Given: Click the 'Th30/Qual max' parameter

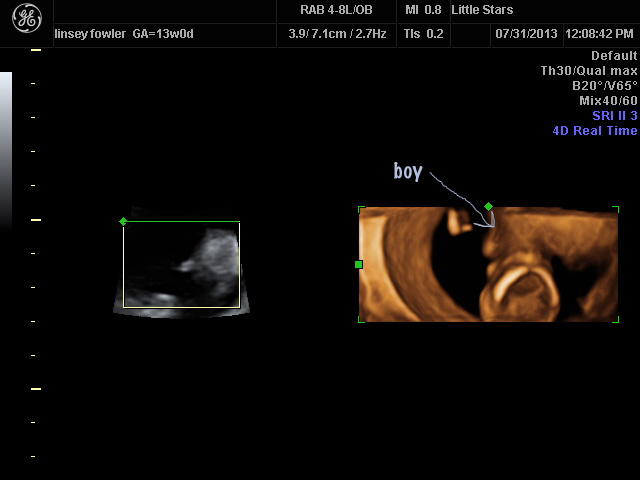Looking at the screenshot, I should click(588, 71).
